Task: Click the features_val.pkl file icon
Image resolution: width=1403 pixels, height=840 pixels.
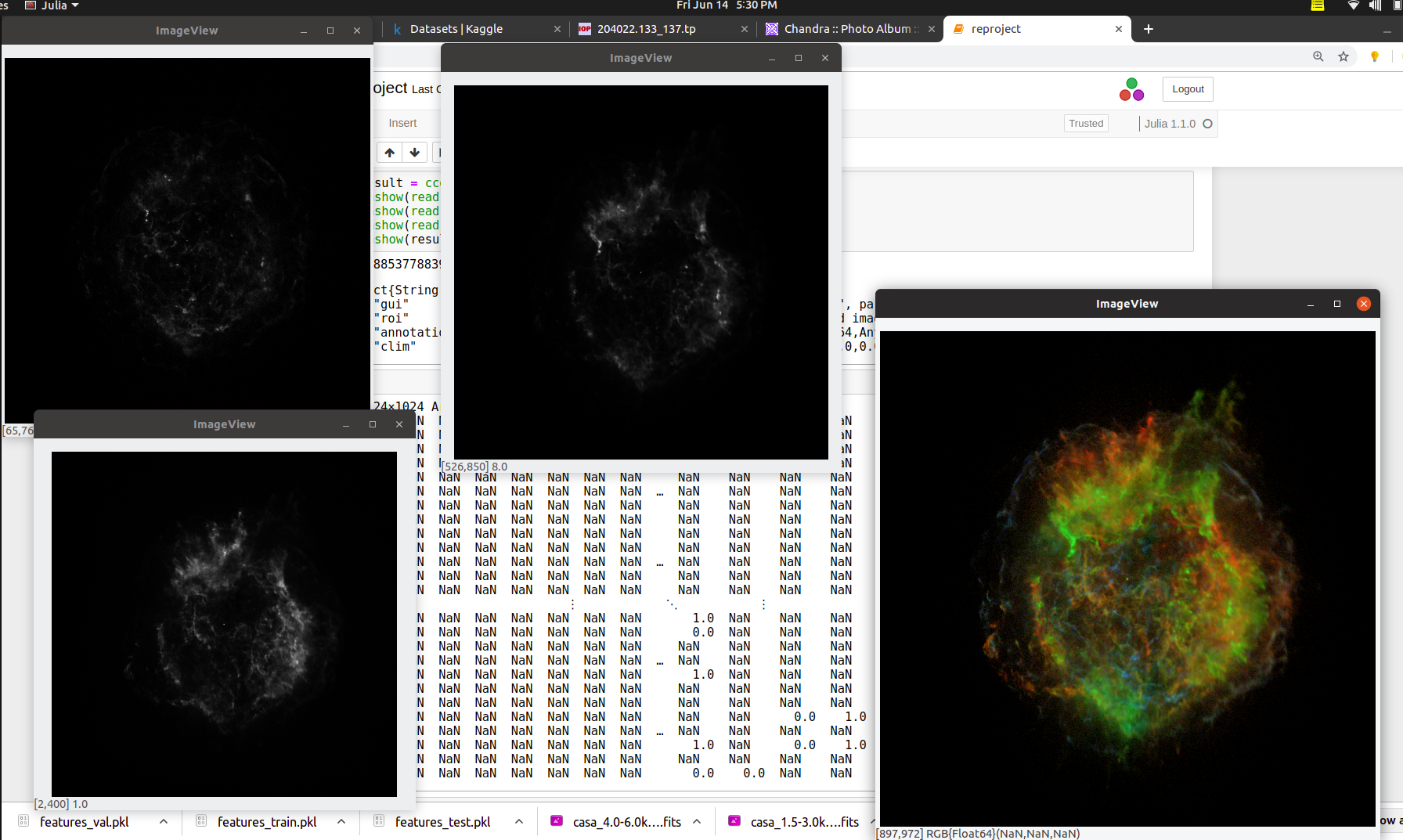Action: (23, 820)
